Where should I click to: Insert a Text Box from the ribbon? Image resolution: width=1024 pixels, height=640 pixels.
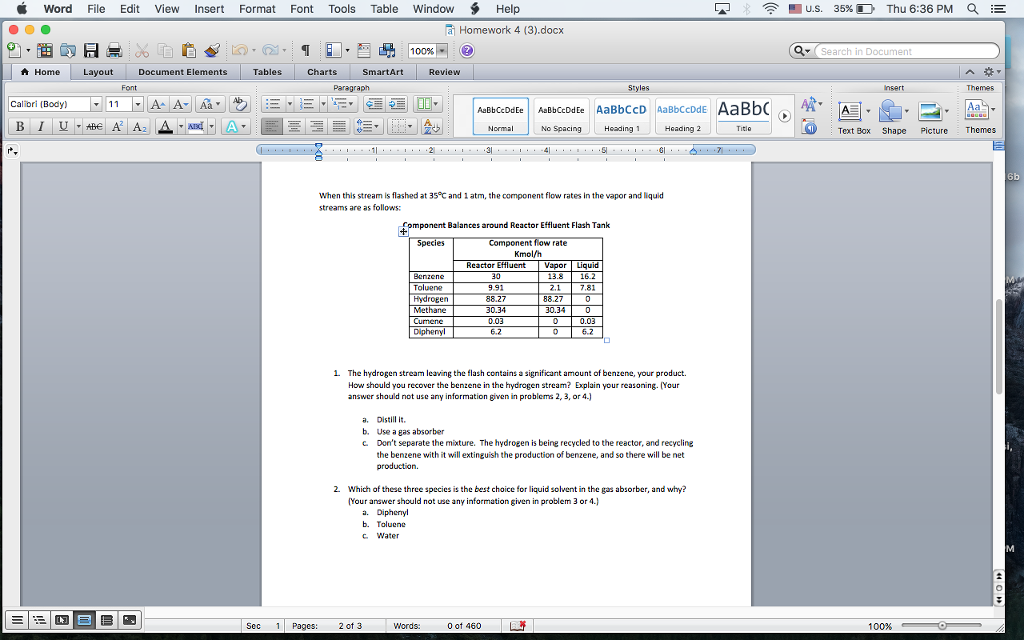852,113
